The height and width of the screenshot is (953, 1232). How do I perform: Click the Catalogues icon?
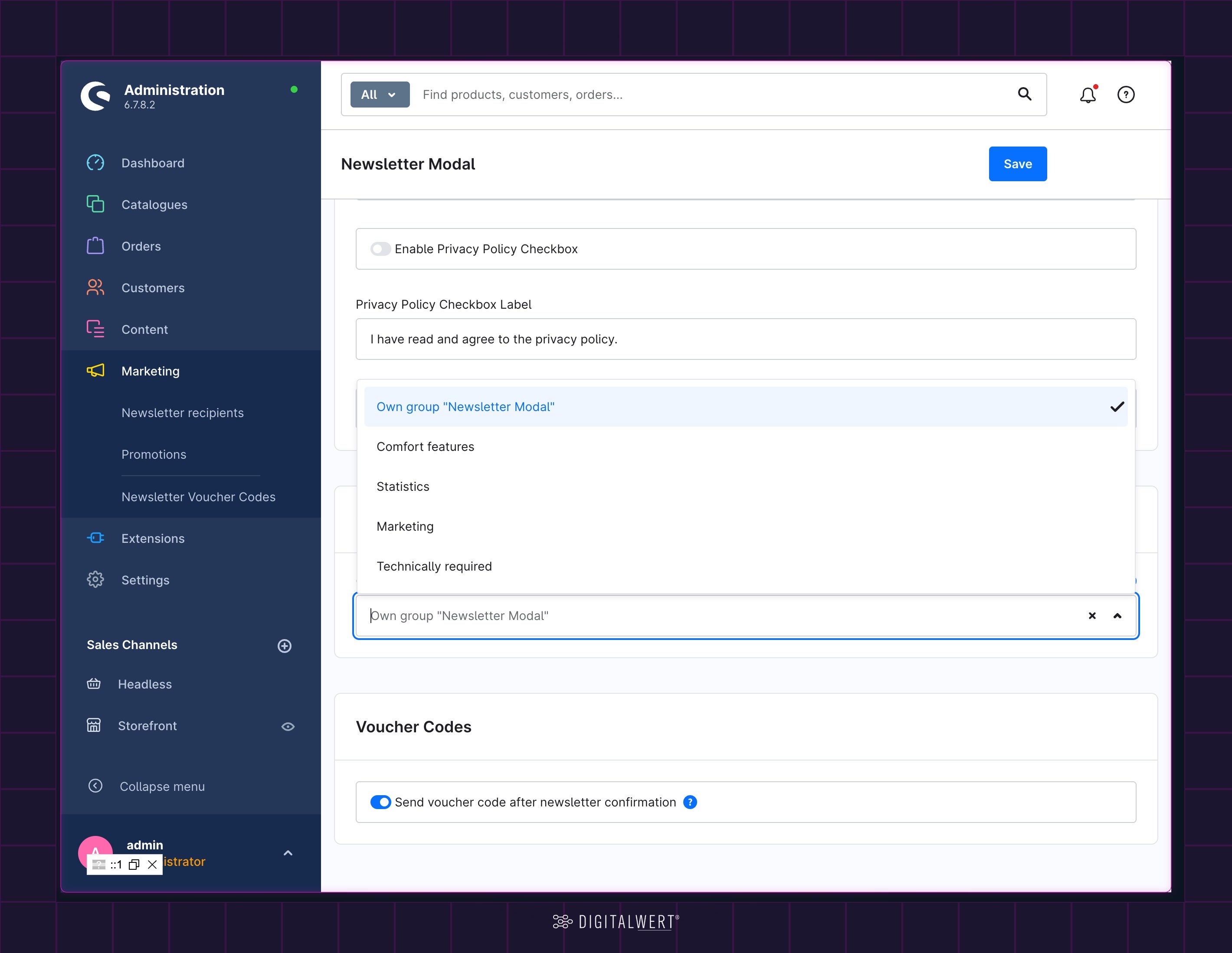click(95, 204)
